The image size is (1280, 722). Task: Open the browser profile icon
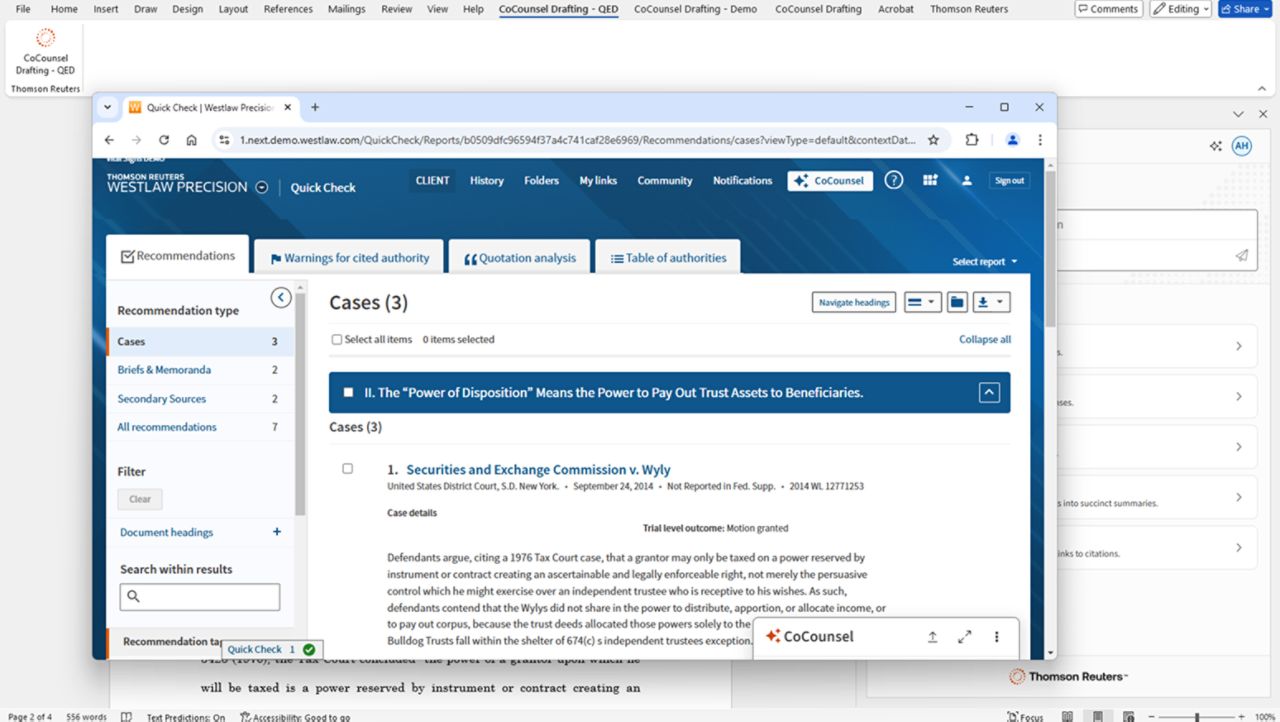1013,140
